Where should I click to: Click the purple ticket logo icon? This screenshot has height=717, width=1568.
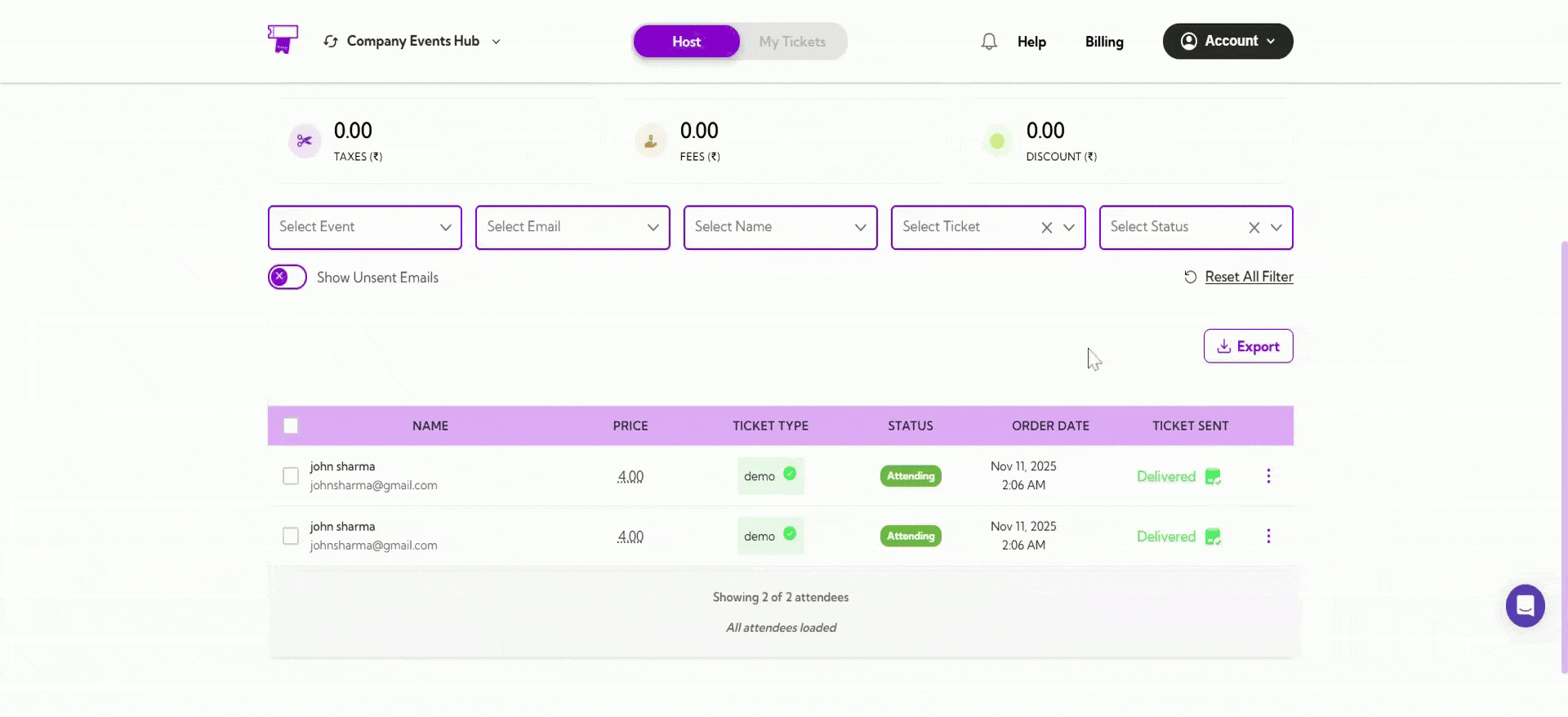tap(283, 39)
